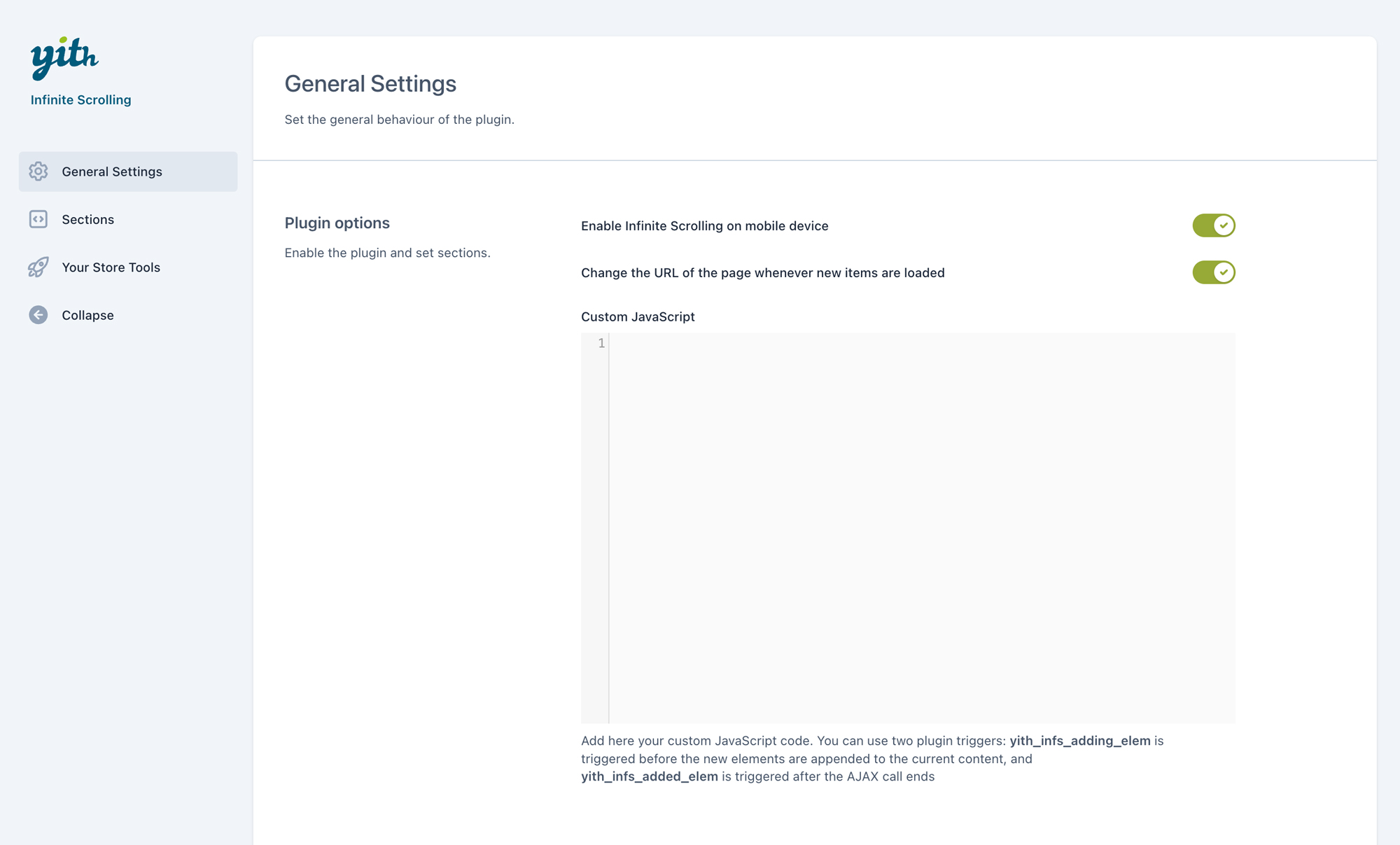Click the 'Enable Infinite Scrolling on mobile device' label
This screenshot has height=845, width=1400.
[704, 226]
